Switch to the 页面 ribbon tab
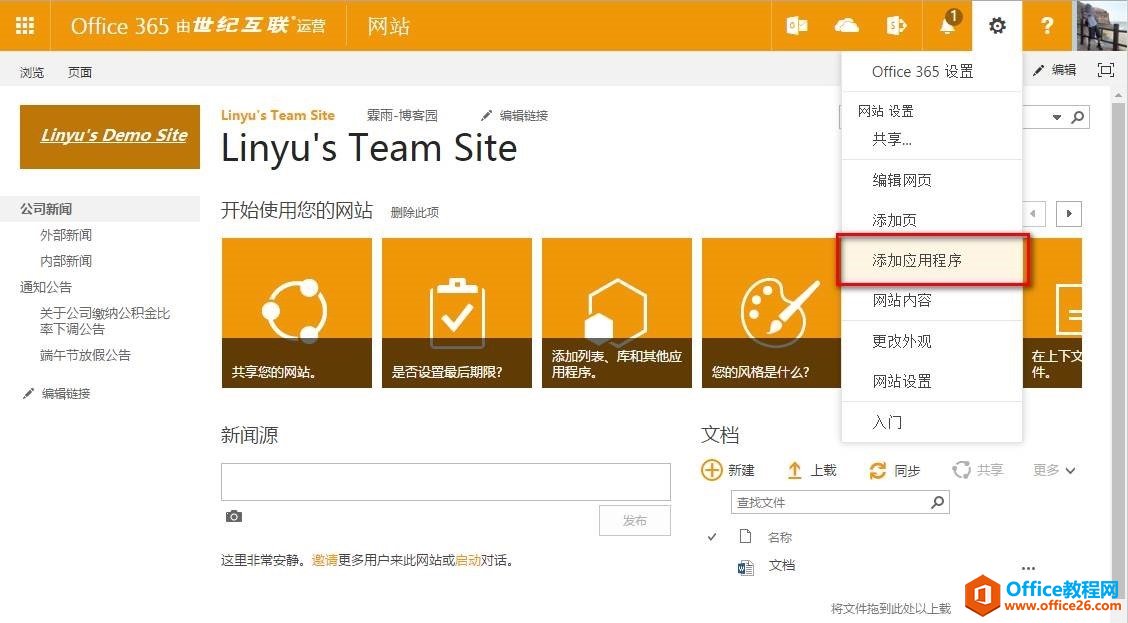Screen dimensions: 1128x623 pyautogui.click(x=80, y=72)
